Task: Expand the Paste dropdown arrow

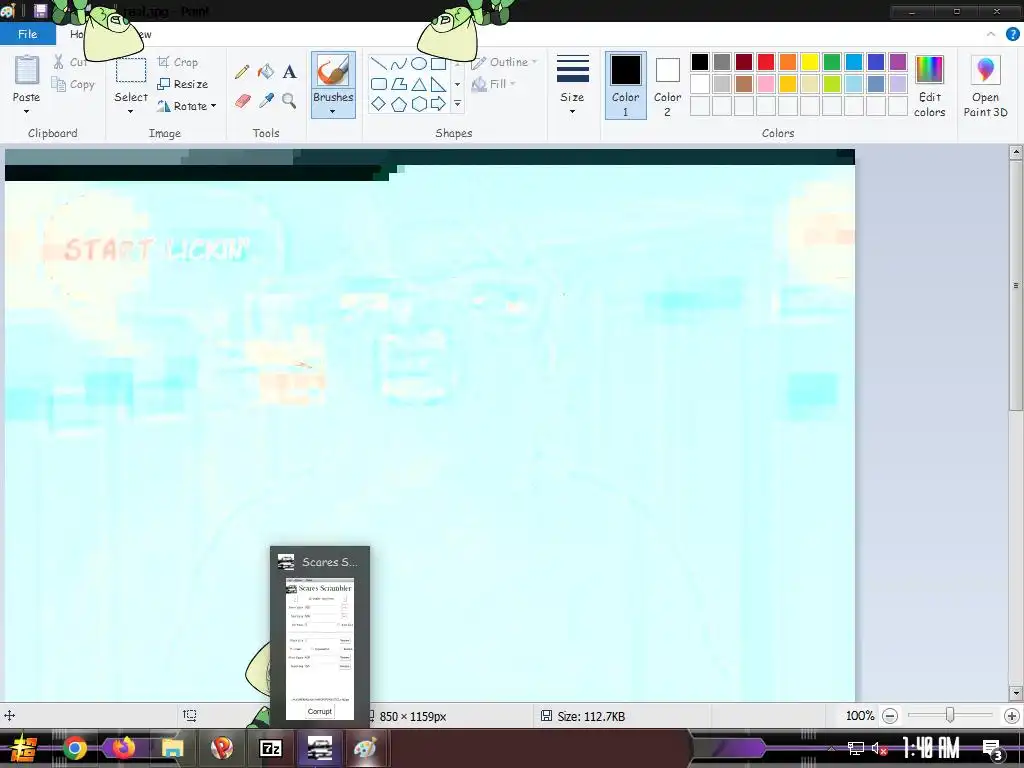Action: coord(26,112)
